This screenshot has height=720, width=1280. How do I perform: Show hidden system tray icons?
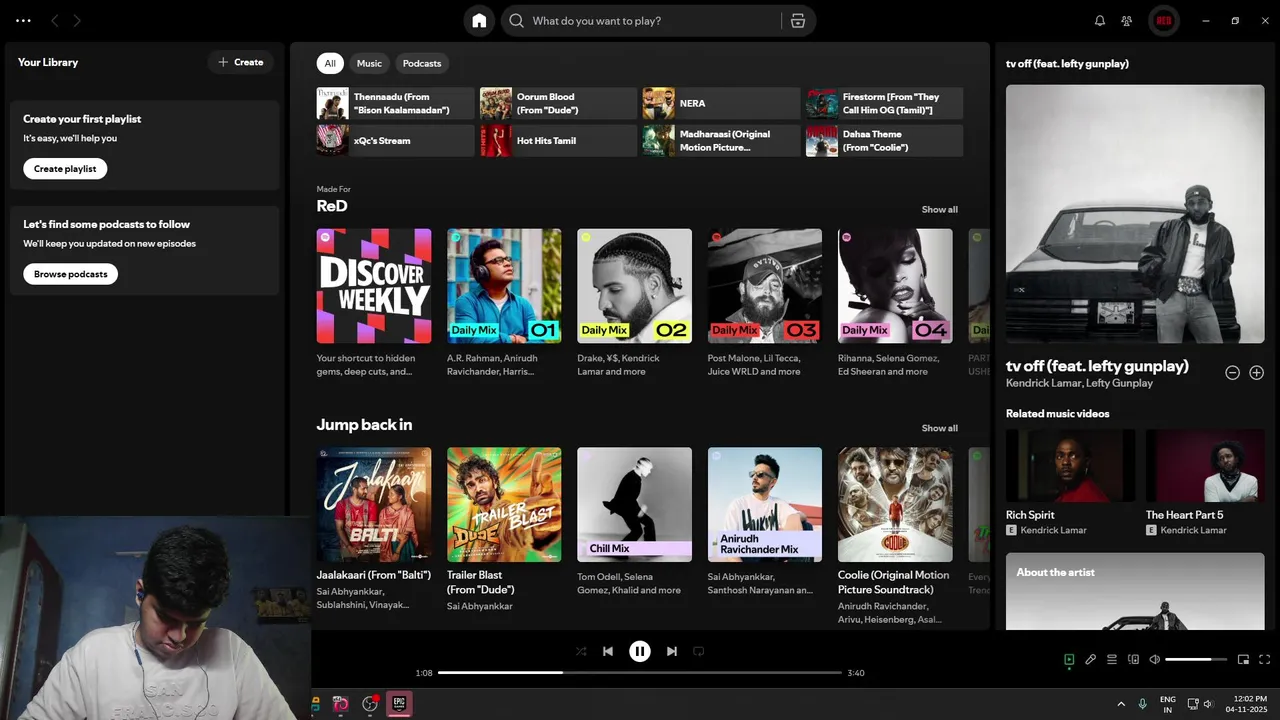1121,704
